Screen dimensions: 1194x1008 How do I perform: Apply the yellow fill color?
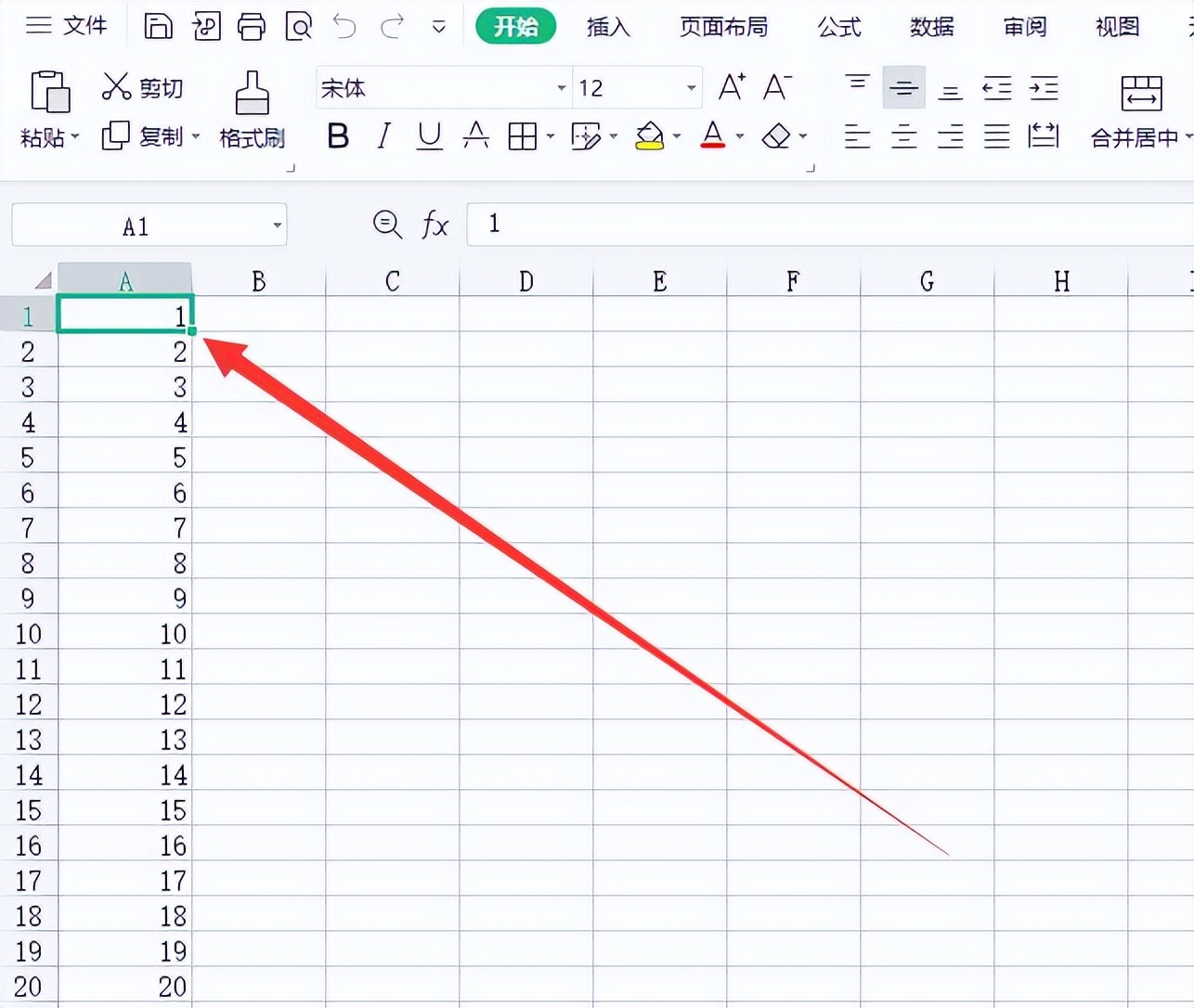(x=650, y=136)
